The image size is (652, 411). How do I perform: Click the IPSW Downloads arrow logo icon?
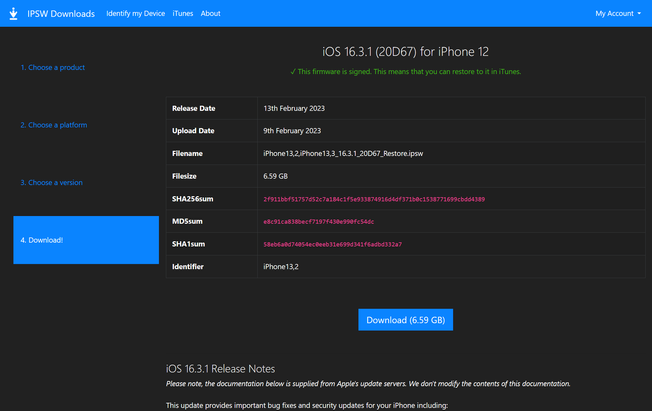(x=15, y=13)
